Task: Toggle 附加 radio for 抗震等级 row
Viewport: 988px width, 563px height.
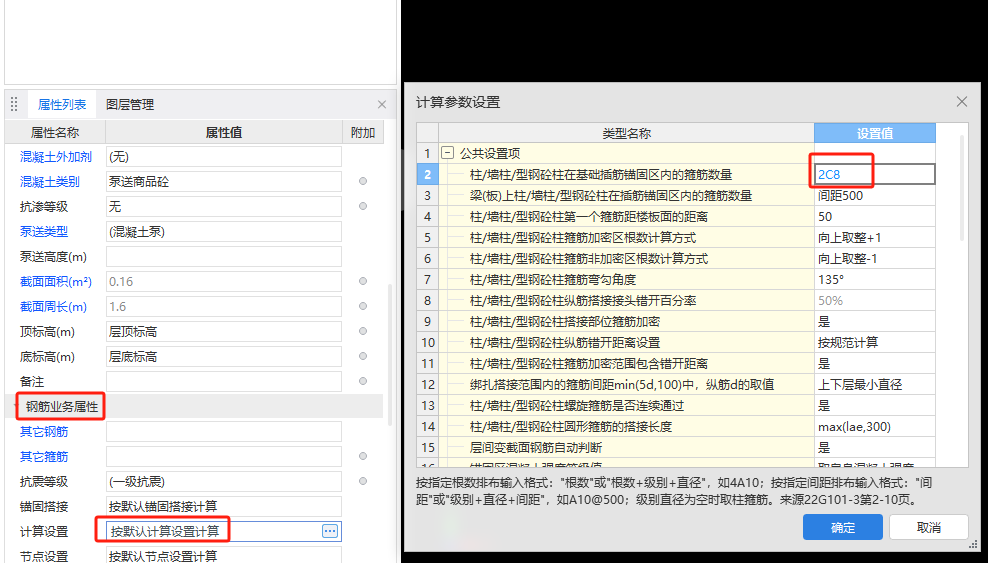Action: point(363,481)
